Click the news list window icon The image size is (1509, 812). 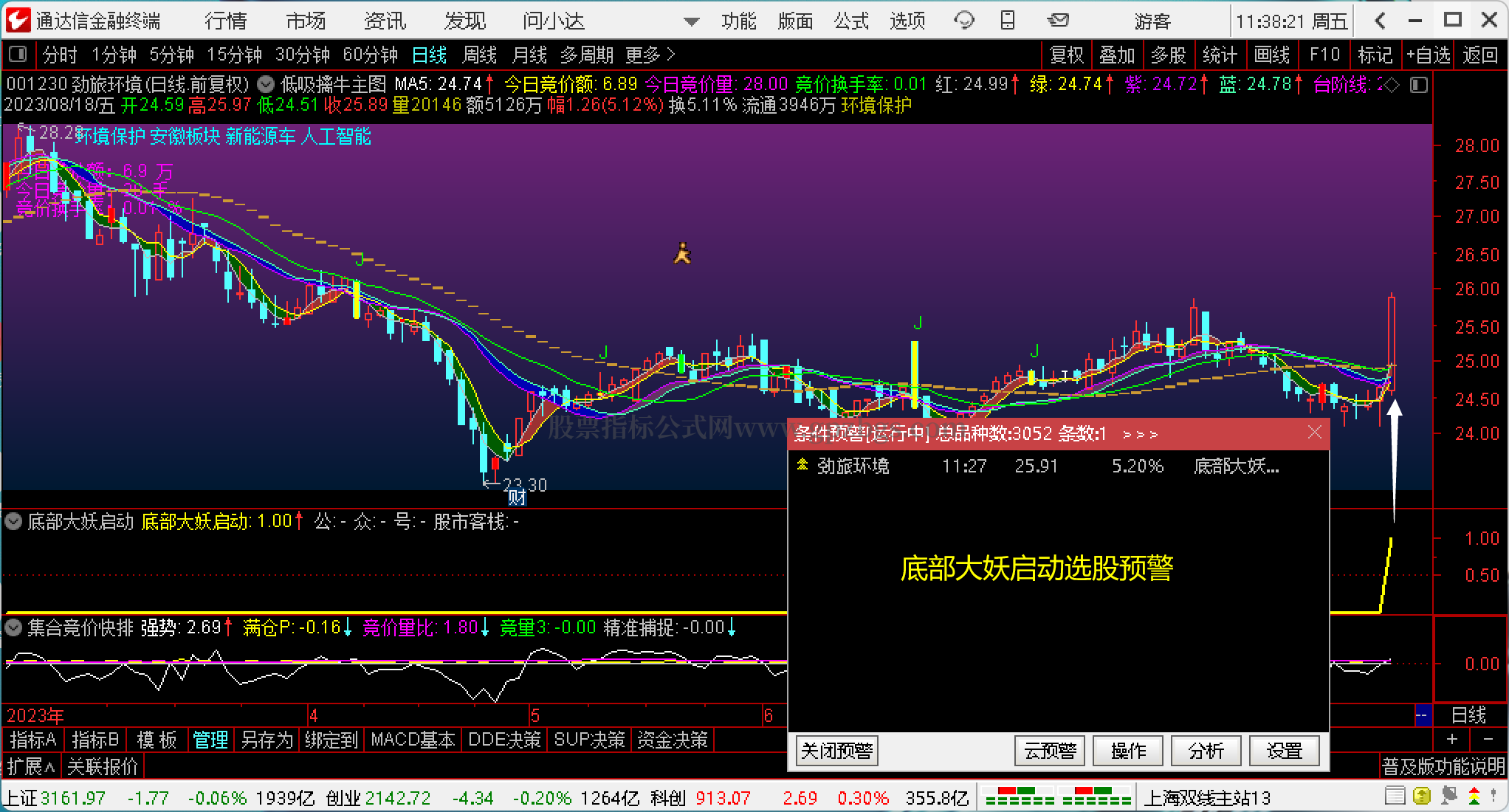(x=1395, y=797)
